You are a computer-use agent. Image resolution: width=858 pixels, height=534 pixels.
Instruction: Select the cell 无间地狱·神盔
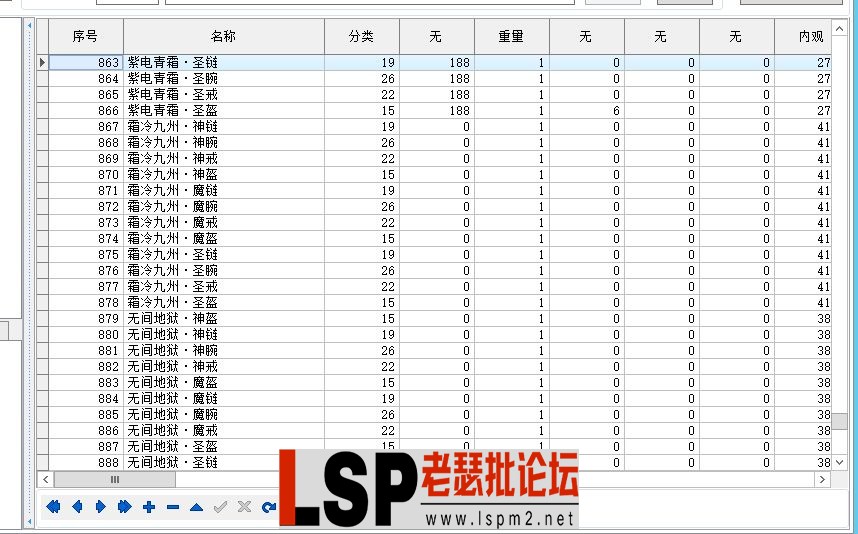(224, 318)
